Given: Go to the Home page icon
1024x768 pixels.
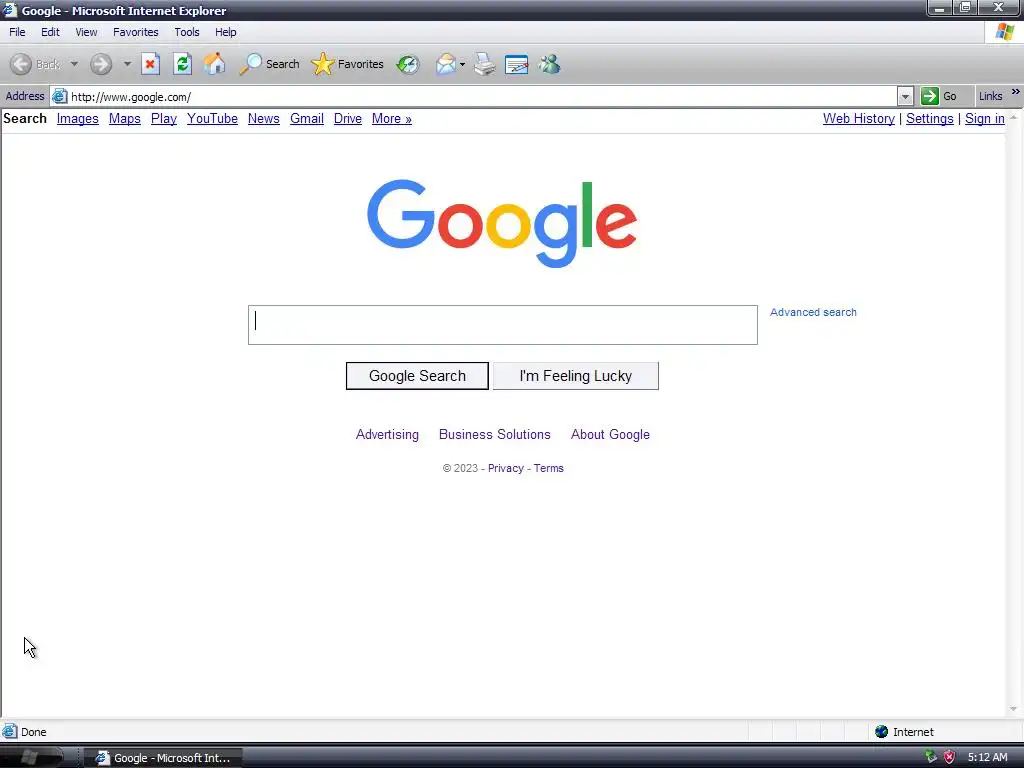Looking at the screenshot, I should coord(214,64).
